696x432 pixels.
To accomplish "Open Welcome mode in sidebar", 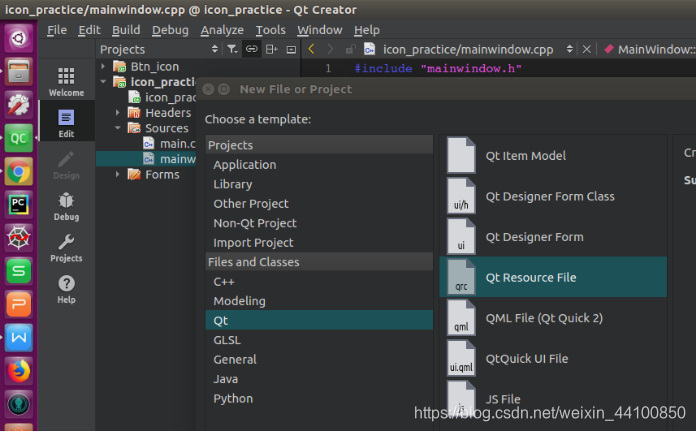I will pos(66,82).
